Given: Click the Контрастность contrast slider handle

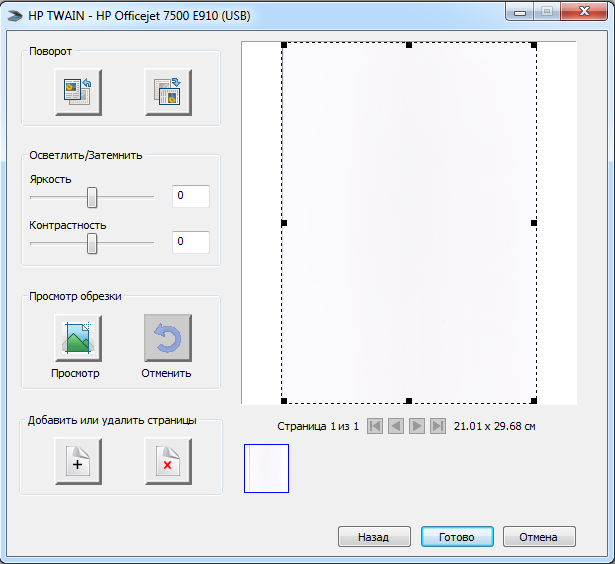Looking at the screenshot, I should point(92,243).
